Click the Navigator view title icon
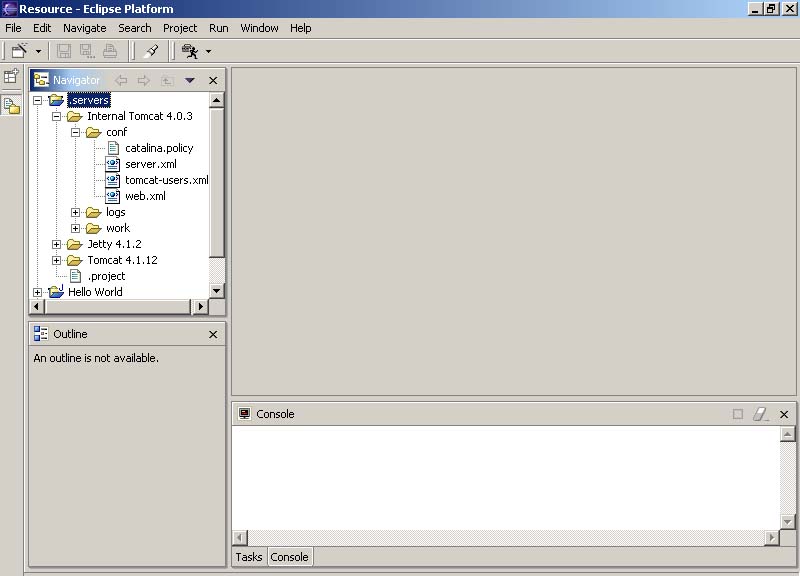Screen dimensions: 800x576 click(x=41, y=80)
